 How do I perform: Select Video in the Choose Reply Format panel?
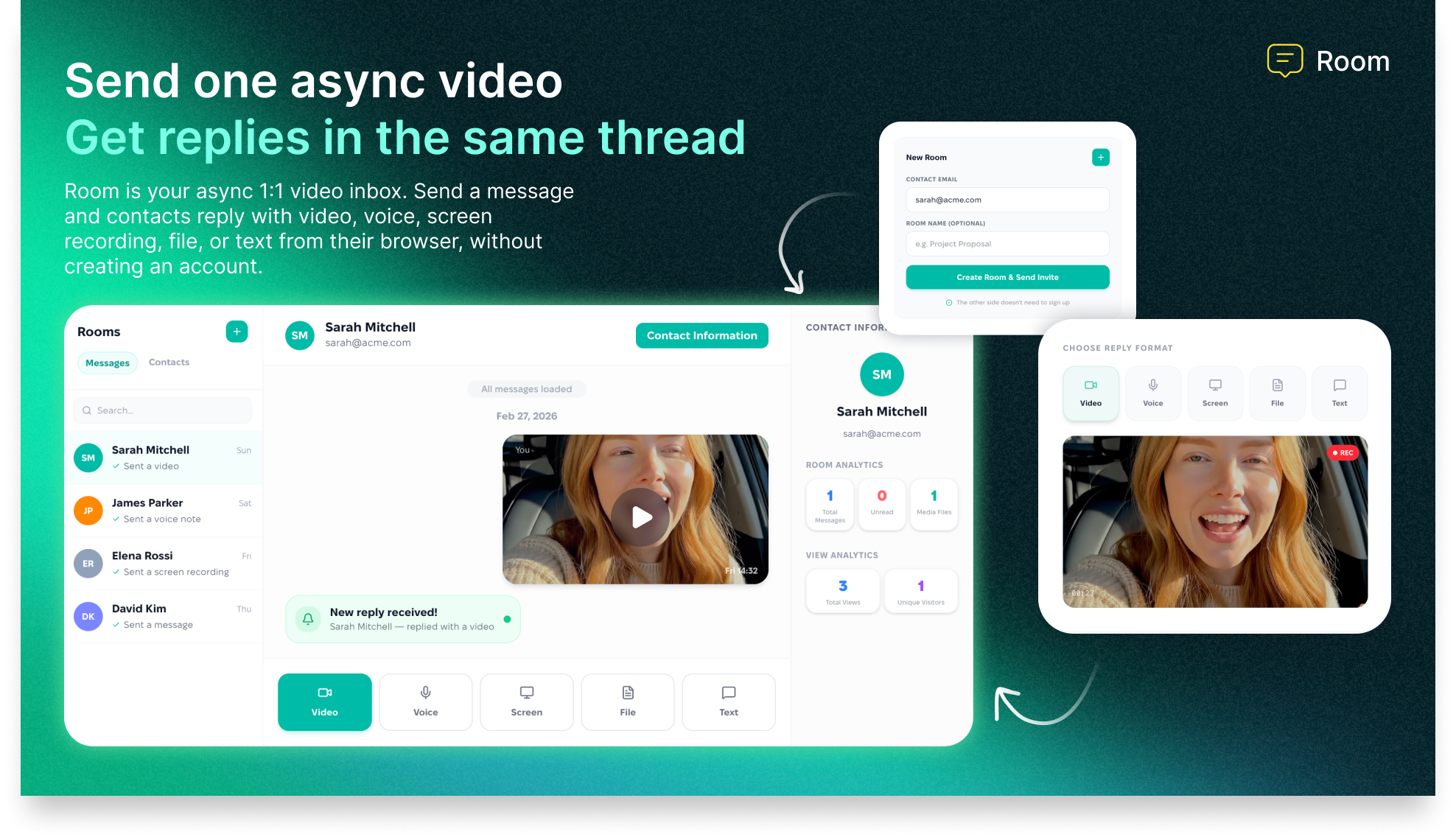point(1091,393)
